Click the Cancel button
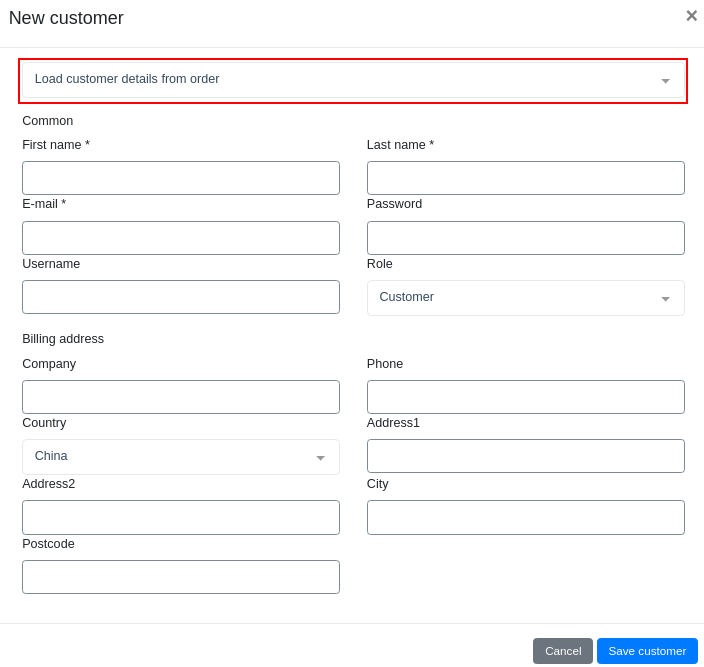Screen dimensions: 704x667 click(563, 651)
